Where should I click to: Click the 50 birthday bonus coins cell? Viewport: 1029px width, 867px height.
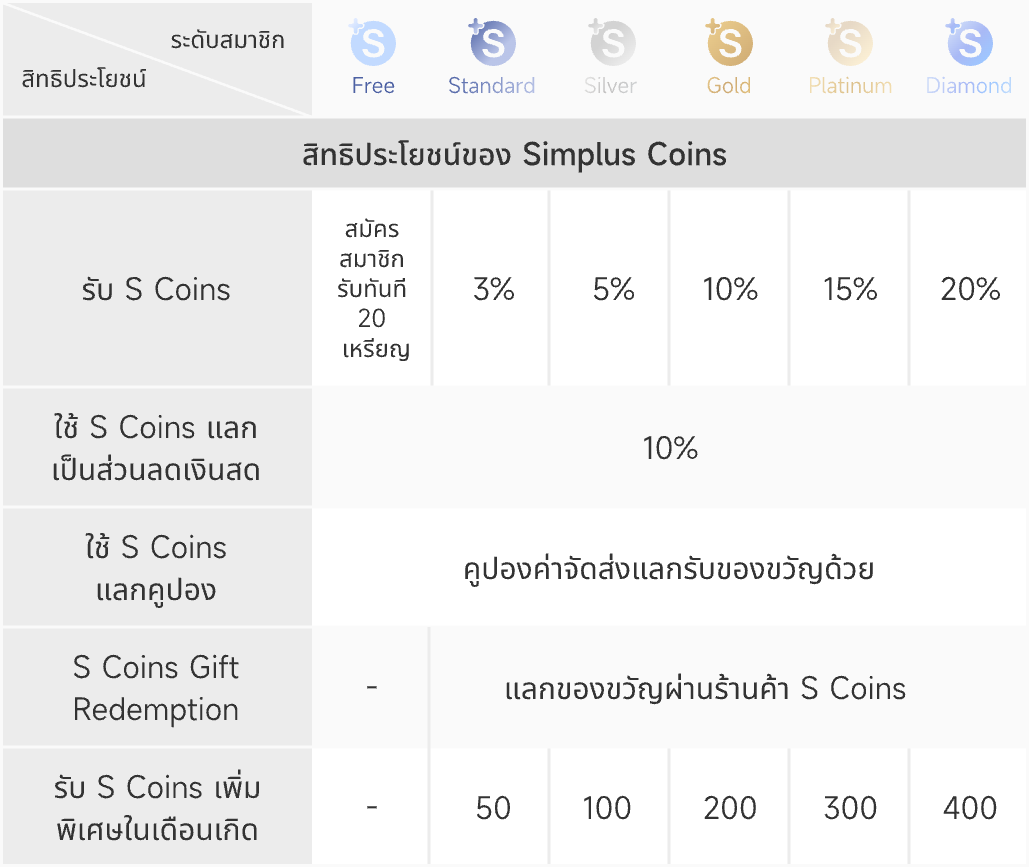pos(493,808)
